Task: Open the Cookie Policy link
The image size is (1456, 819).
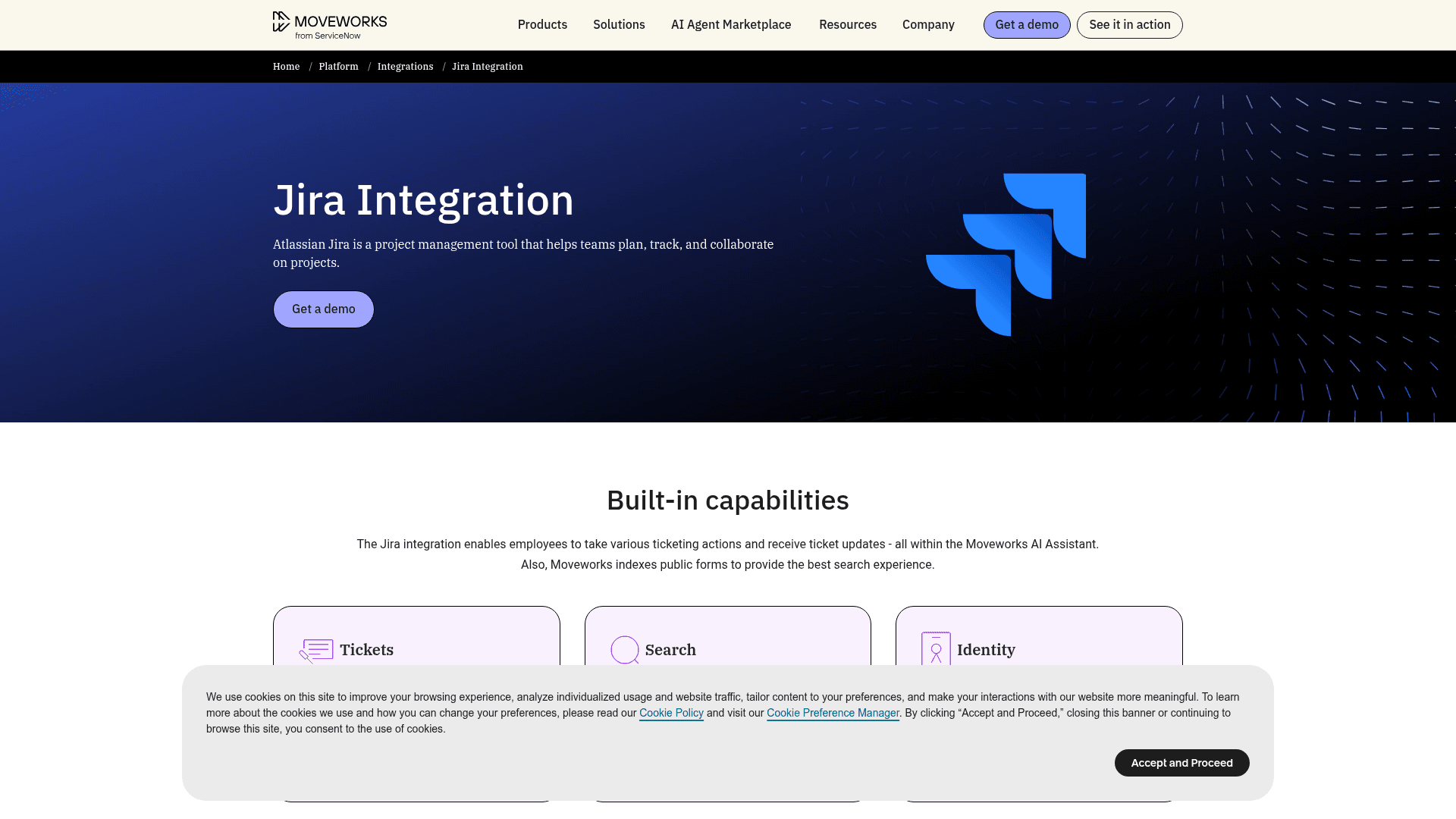Action: [671, 713]
